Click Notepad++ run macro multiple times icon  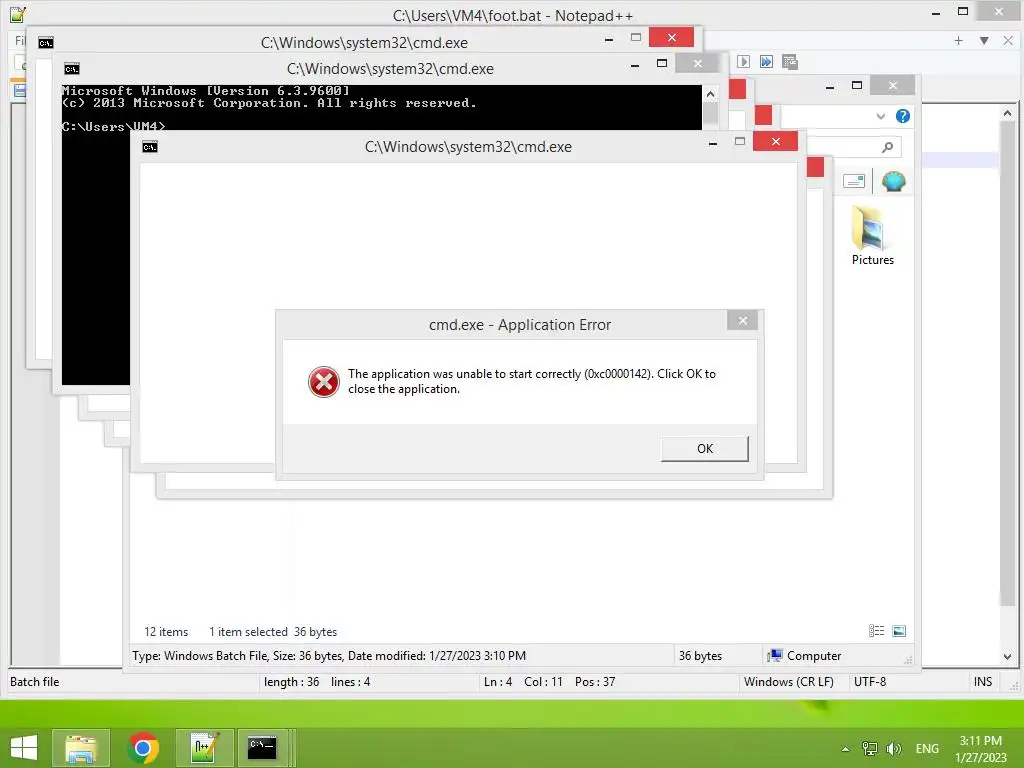766,61
